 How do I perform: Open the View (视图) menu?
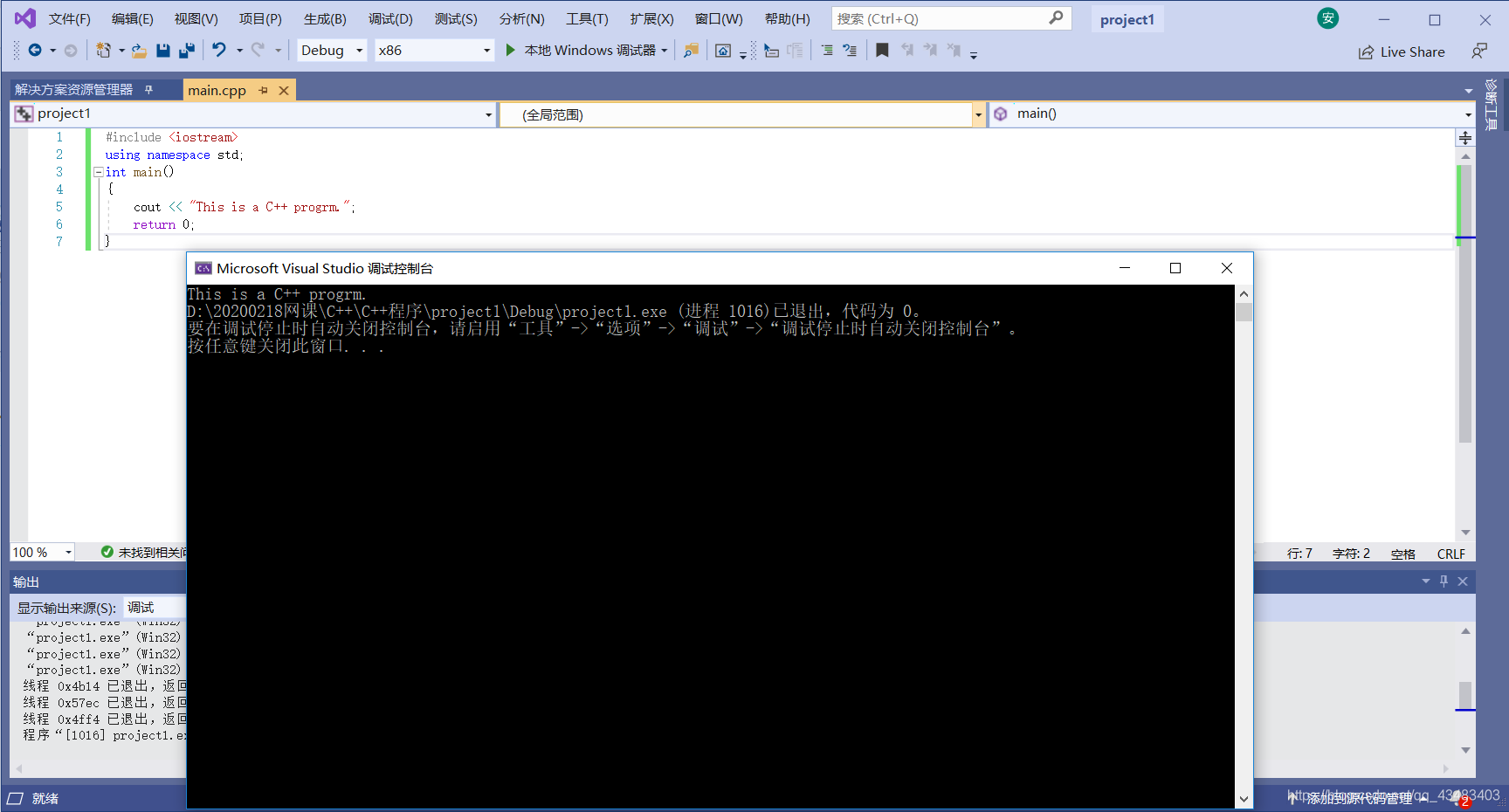pos(196,18)
